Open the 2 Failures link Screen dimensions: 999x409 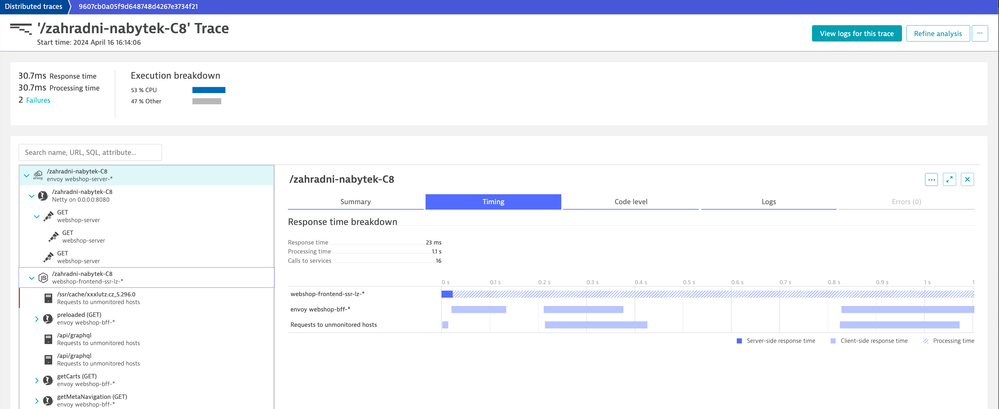click(38, 100)
